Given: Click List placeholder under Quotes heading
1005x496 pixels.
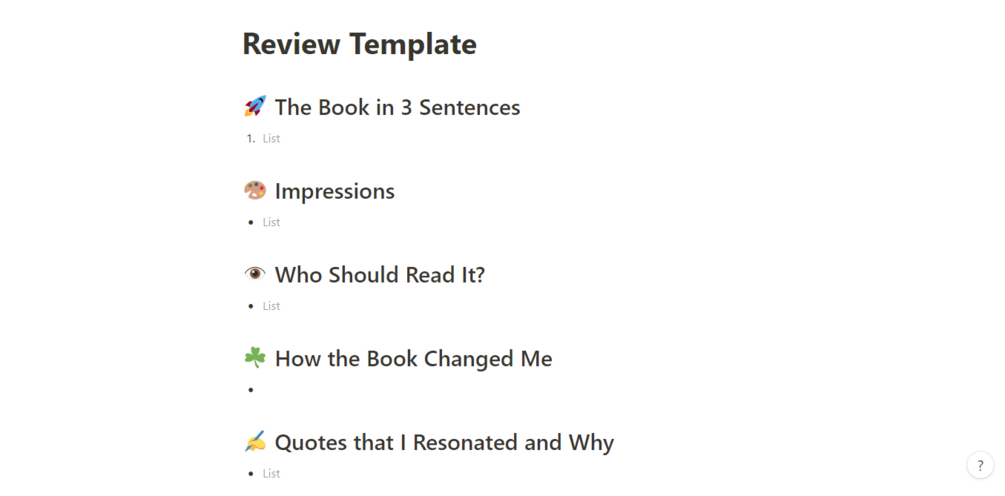Looking at the screenshot, I should tap(272, 474).
